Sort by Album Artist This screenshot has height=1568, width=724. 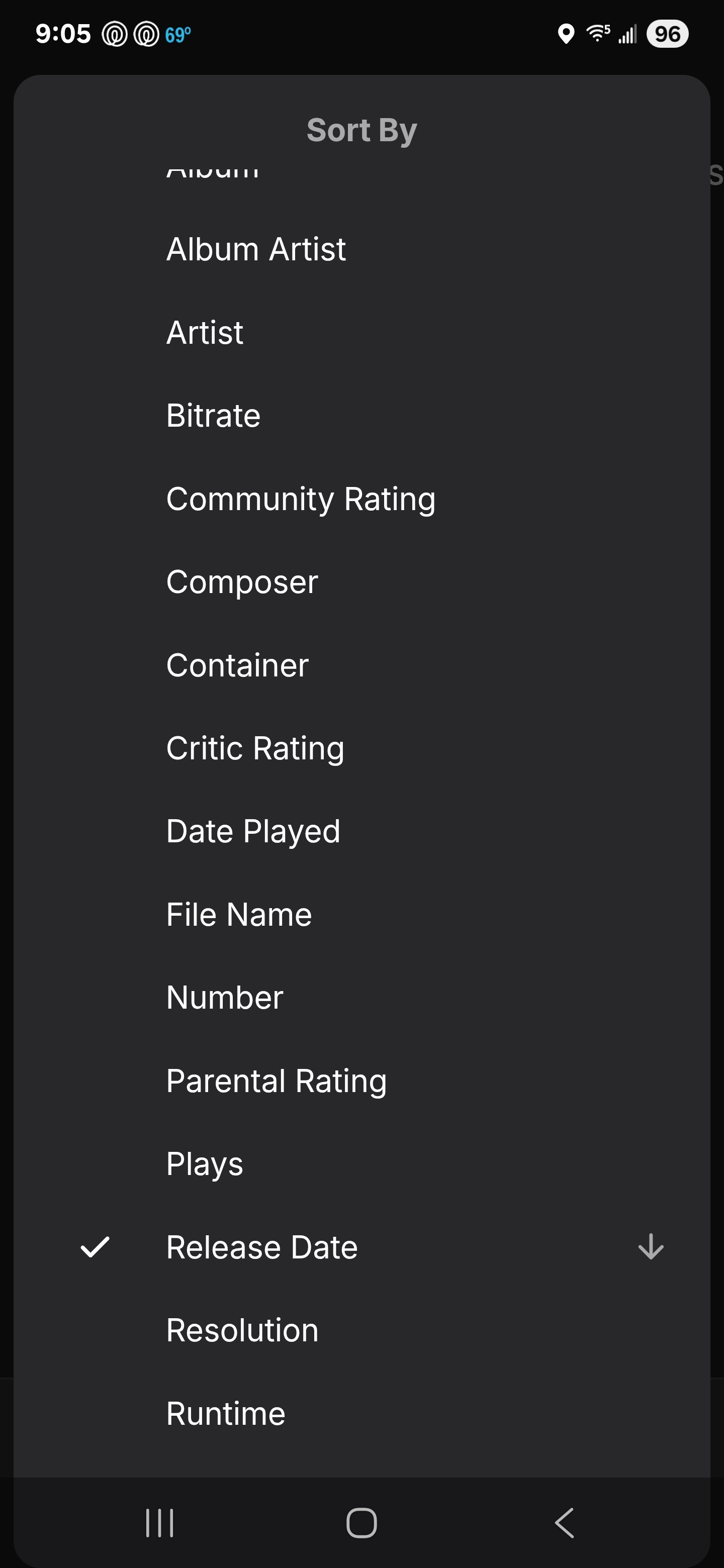coord(256,249)
